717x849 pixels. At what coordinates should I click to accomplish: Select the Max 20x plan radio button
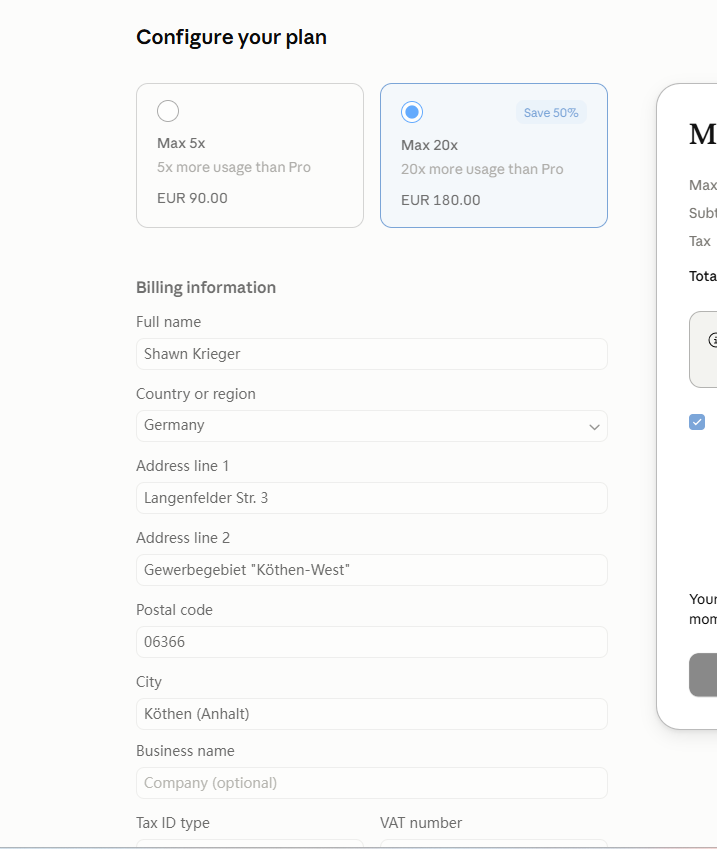tap(412, 112)
